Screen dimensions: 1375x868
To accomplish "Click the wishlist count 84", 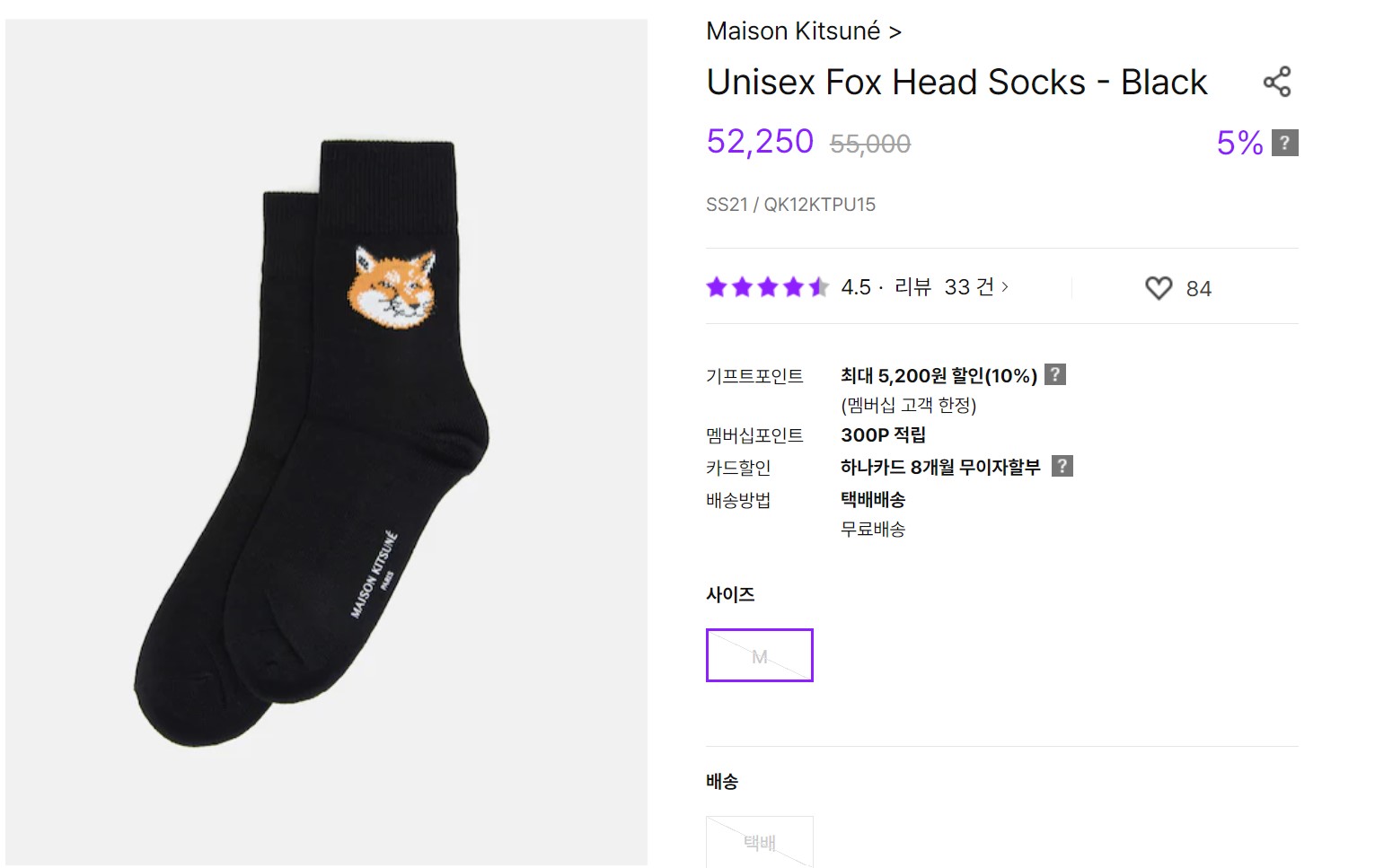I will click(1199, 288).
